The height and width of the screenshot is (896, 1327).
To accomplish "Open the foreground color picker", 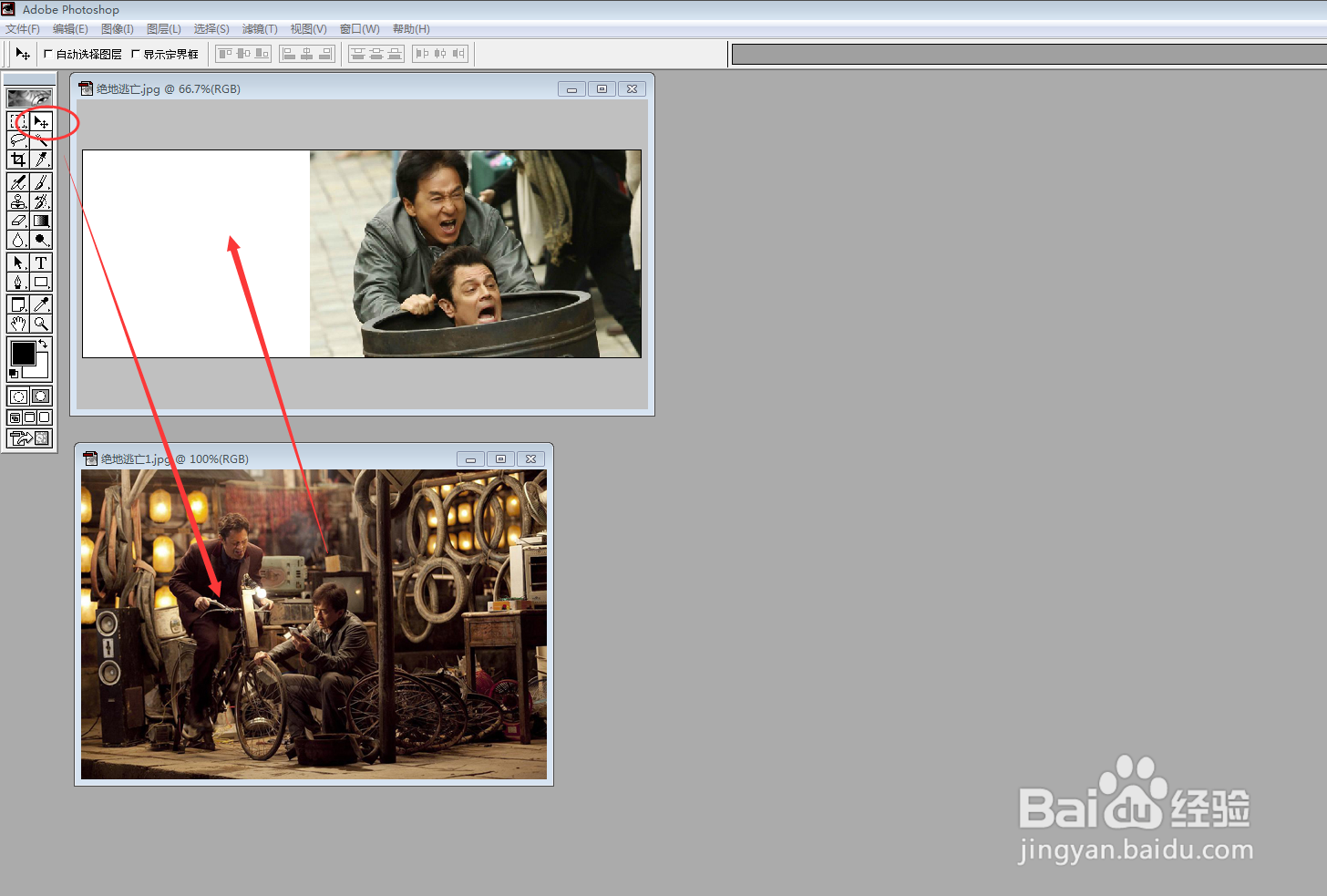I will [x=23, y=353].
